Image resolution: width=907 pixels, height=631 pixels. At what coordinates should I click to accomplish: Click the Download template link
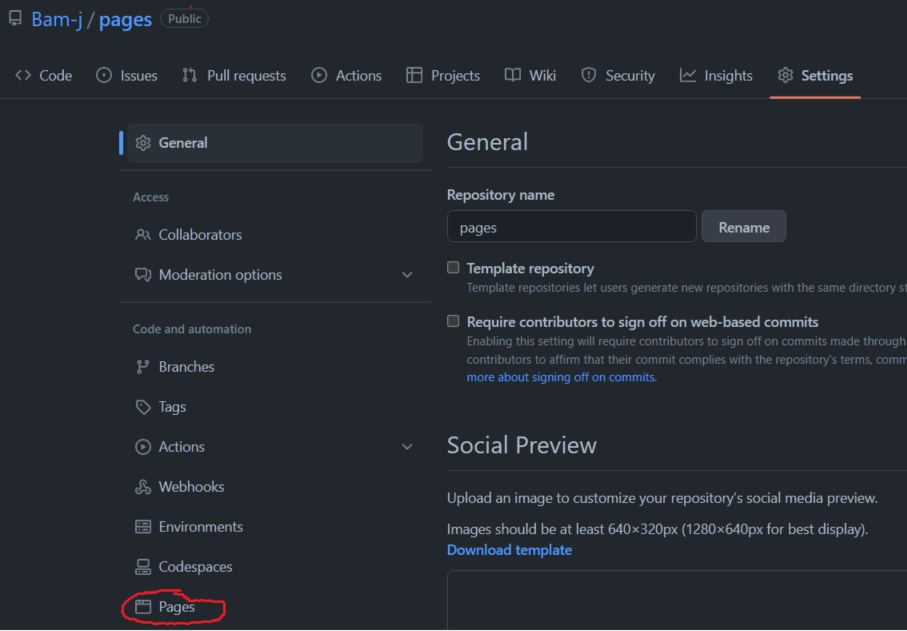pyautogui.click(x=510, y=550)
